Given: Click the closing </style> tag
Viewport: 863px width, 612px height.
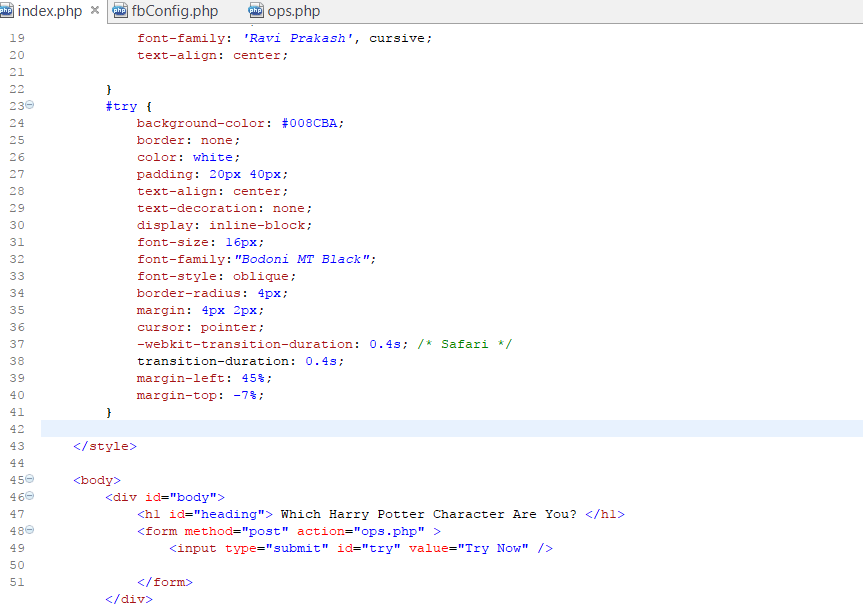Looking at the screenshot, I should (104, 446).
